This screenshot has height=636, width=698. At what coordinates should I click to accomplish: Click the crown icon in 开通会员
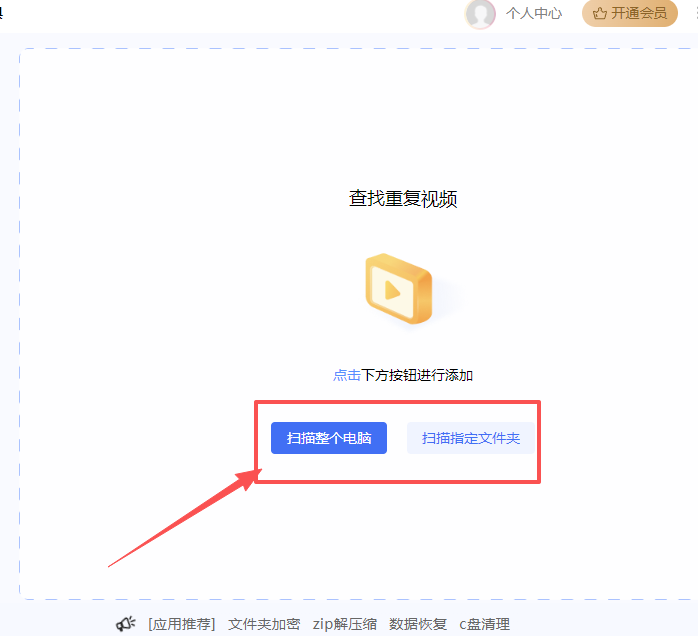pos(600,14)
